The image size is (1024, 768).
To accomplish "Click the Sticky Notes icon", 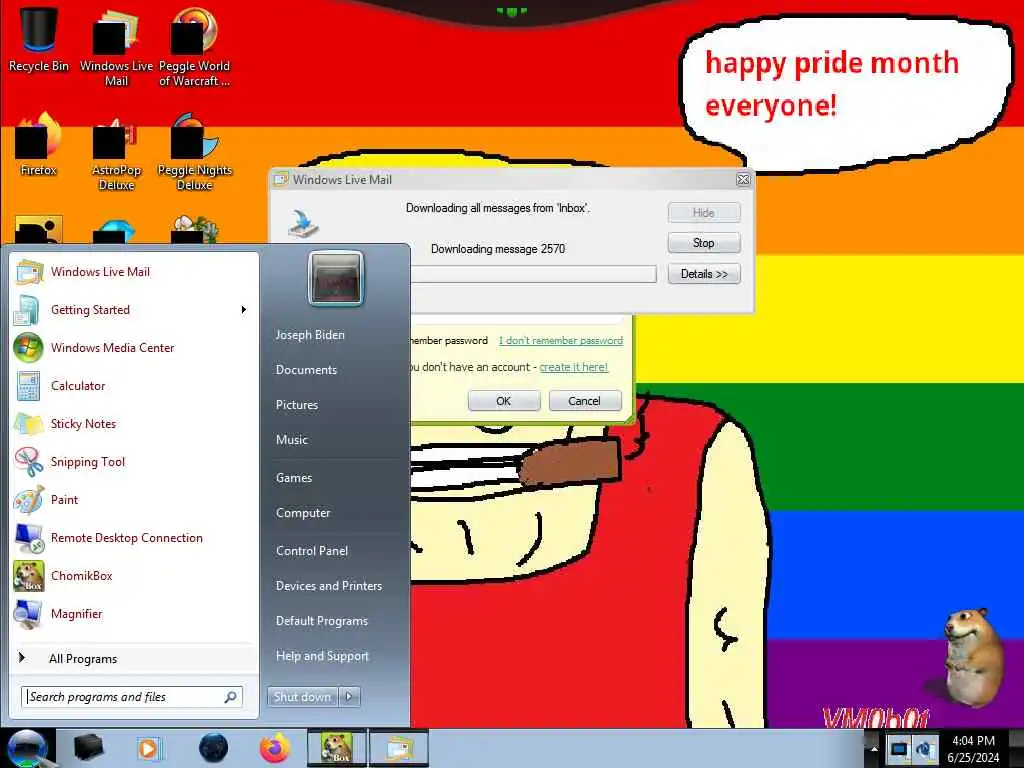I will coord(29,423).
